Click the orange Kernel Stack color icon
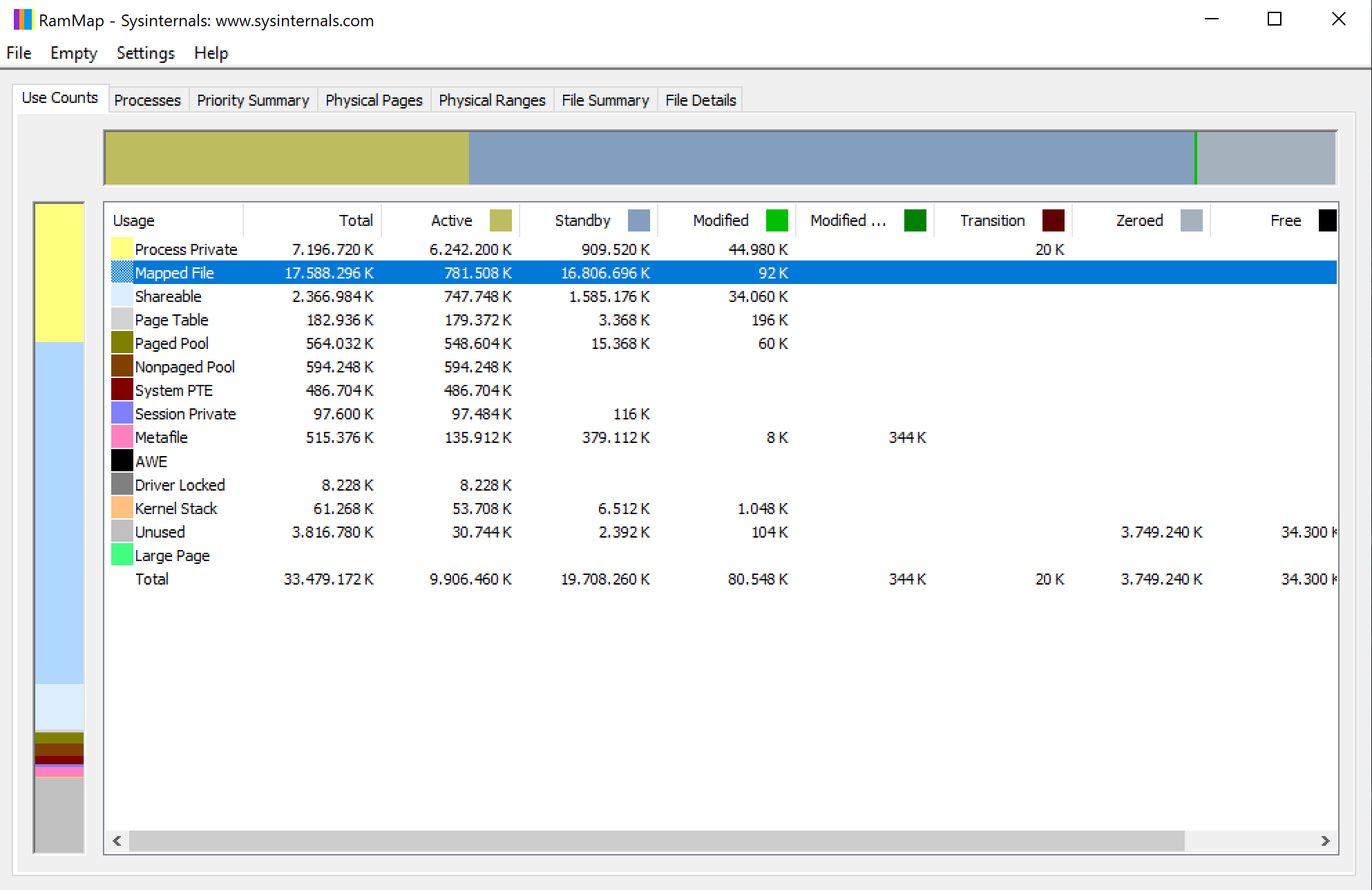 tap(122, 508)
